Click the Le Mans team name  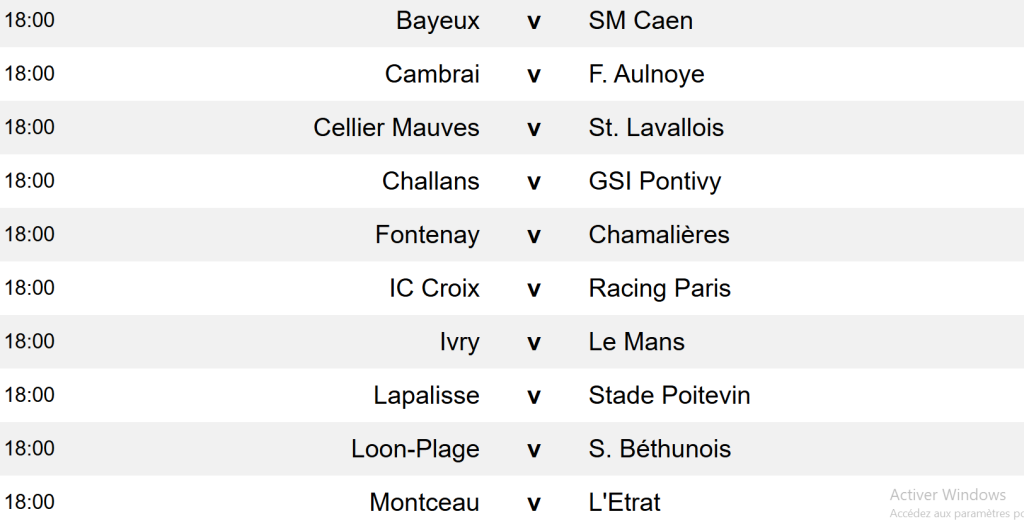(x=636, y=342)
